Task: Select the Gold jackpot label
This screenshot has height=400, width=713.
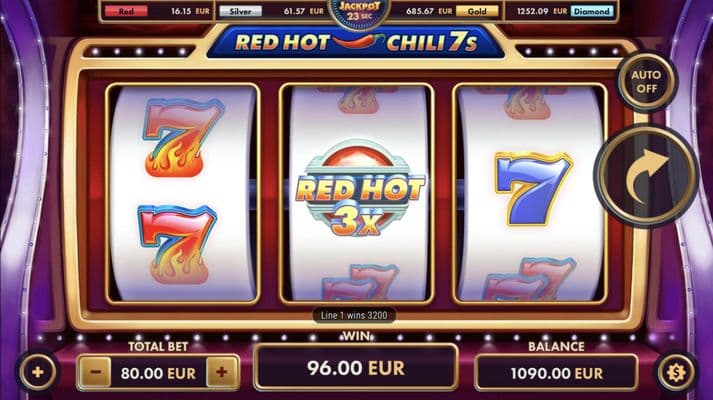Action: 477,11
